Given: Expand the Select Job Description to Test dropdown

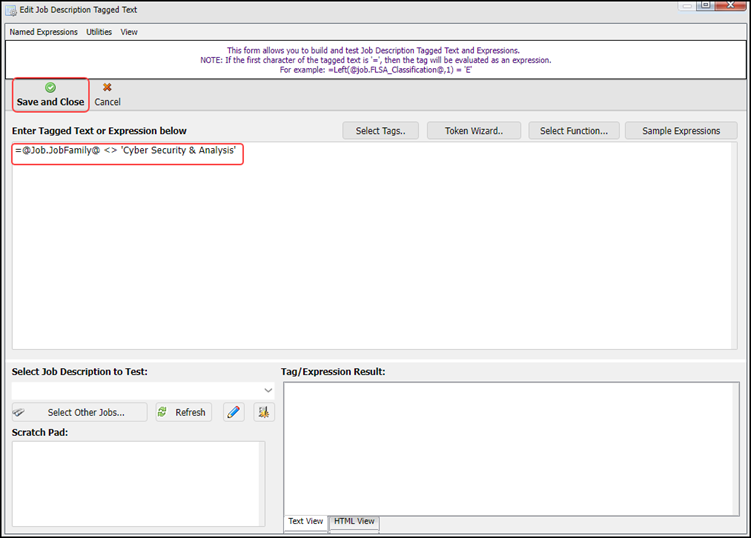Looking at the screenshot, I should click(267, 390).
